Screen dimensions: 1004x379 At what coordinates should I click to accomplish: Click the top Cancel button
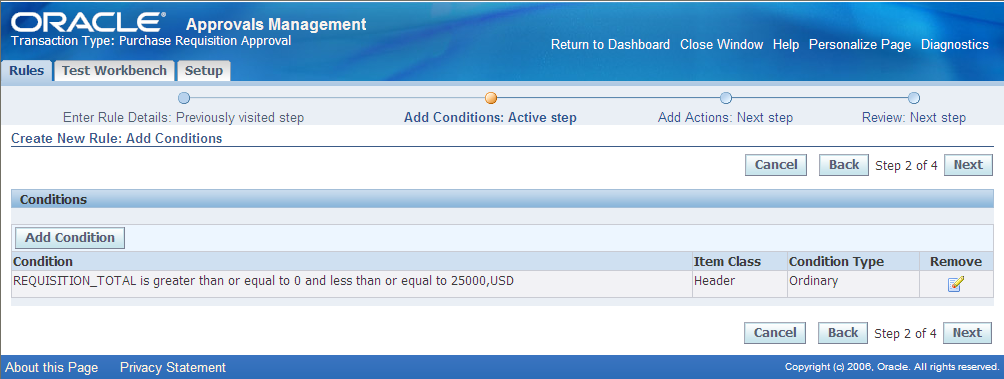(x=776, y=165)
